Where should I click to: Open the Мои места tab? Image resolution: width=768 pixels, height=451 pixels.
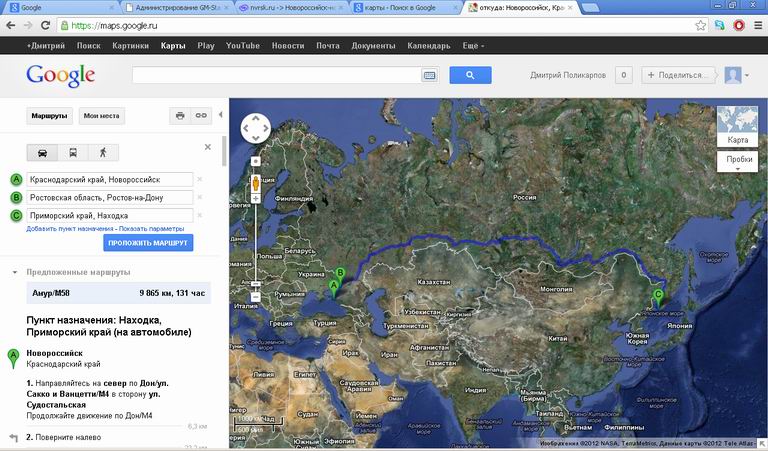pos(101,116)
